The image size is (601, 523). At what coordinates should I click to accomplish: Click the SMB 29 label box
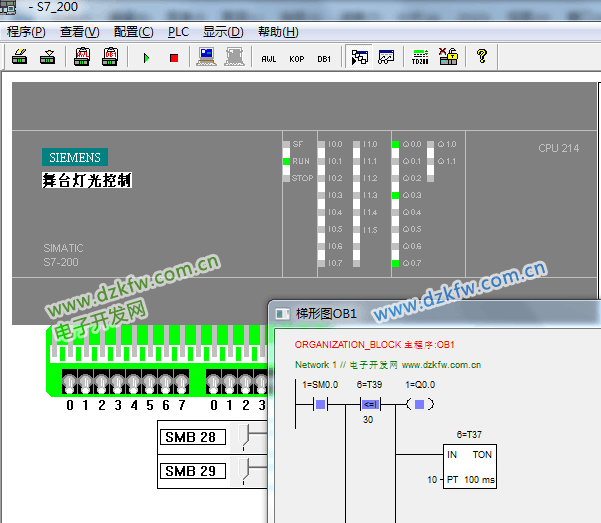point(193,471)
